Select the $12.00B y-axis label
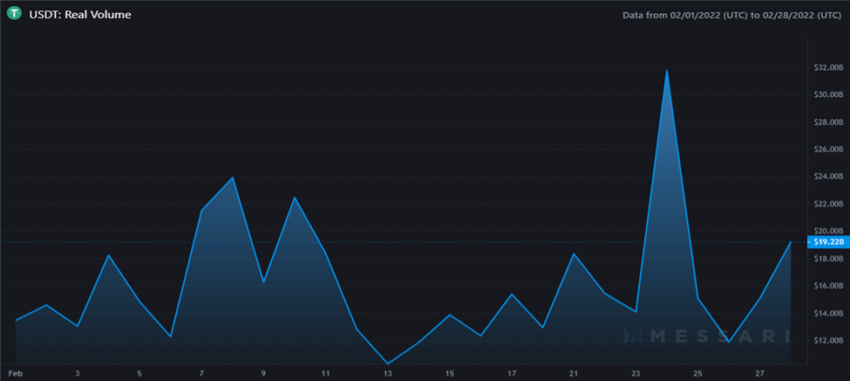Image resolution: width=850 pixels, height=381 pixels. [x=829, y=340]
